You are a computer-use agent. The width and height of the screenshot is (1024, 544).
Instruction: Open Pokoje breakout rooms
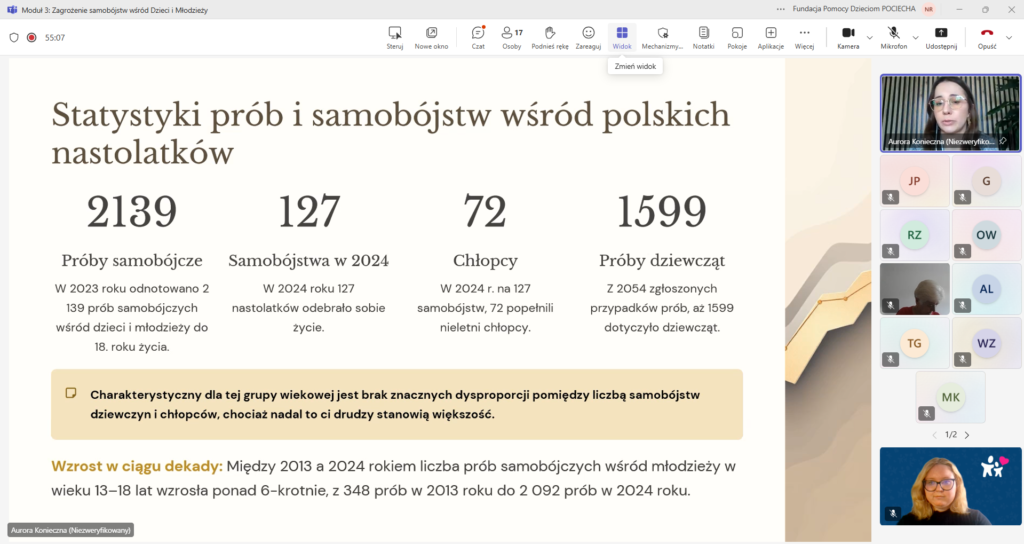tap(737, 37)
